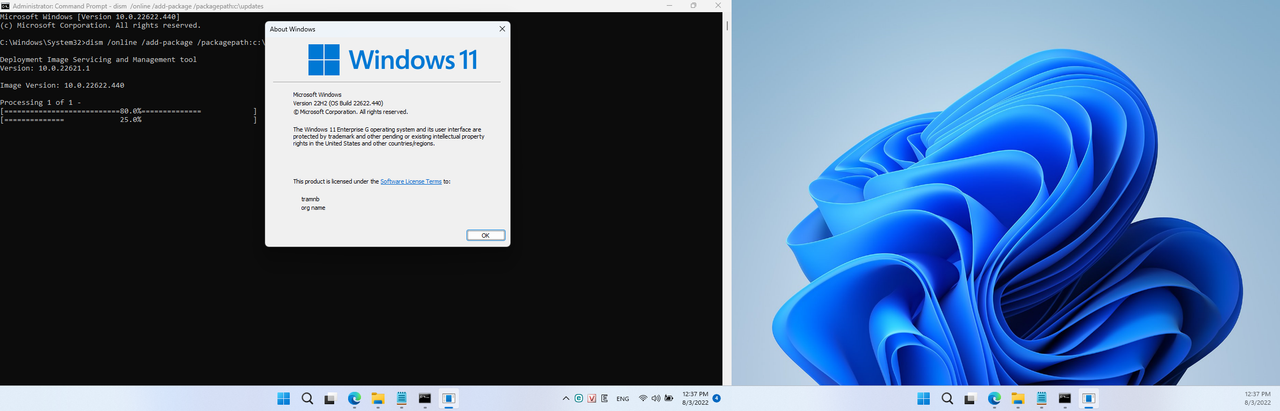Click the 'org name' text in dialog
The image size is (1280, 411).
point(313,207)
